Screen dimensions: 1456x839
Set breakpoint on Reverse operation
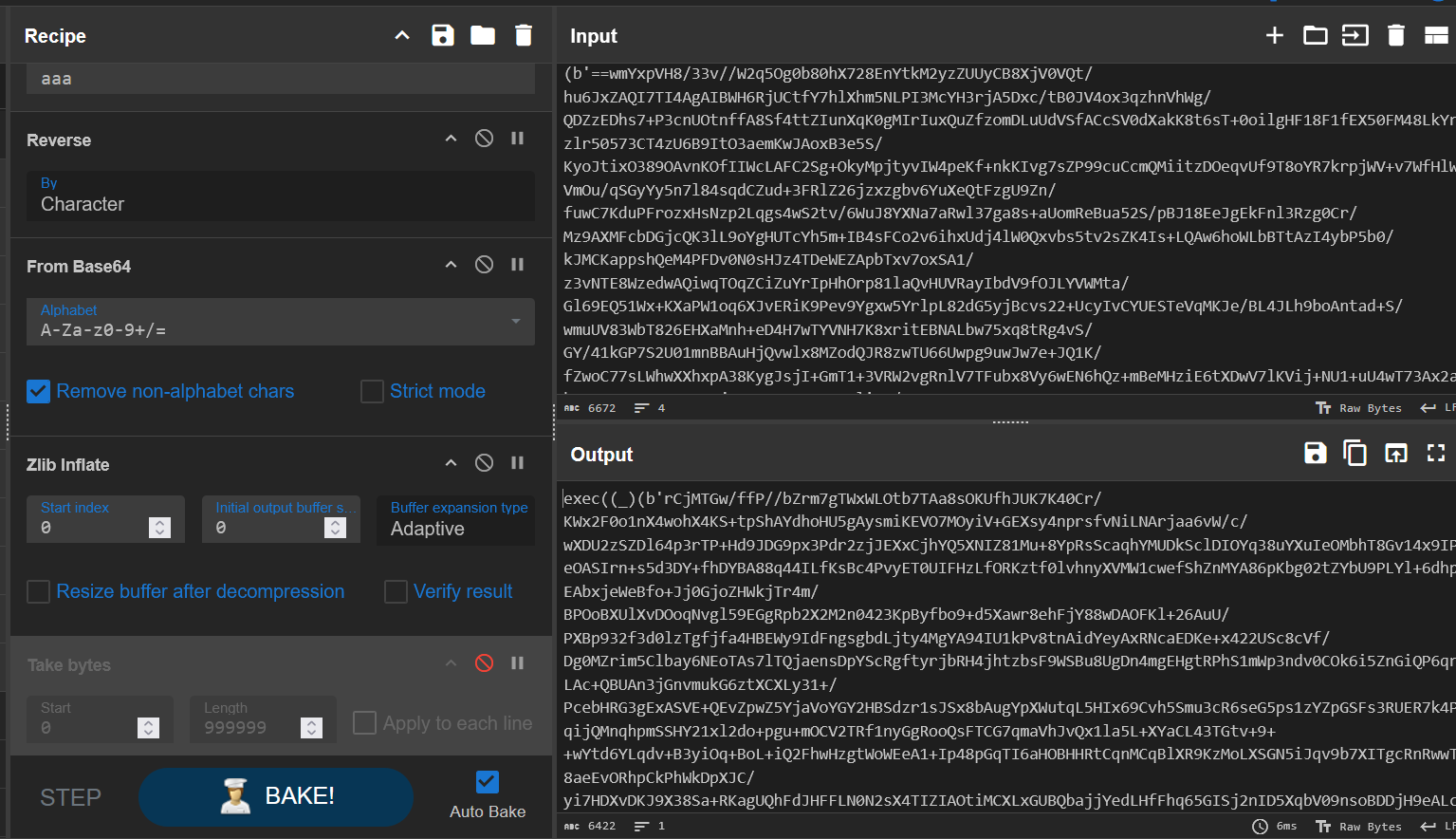518,139
